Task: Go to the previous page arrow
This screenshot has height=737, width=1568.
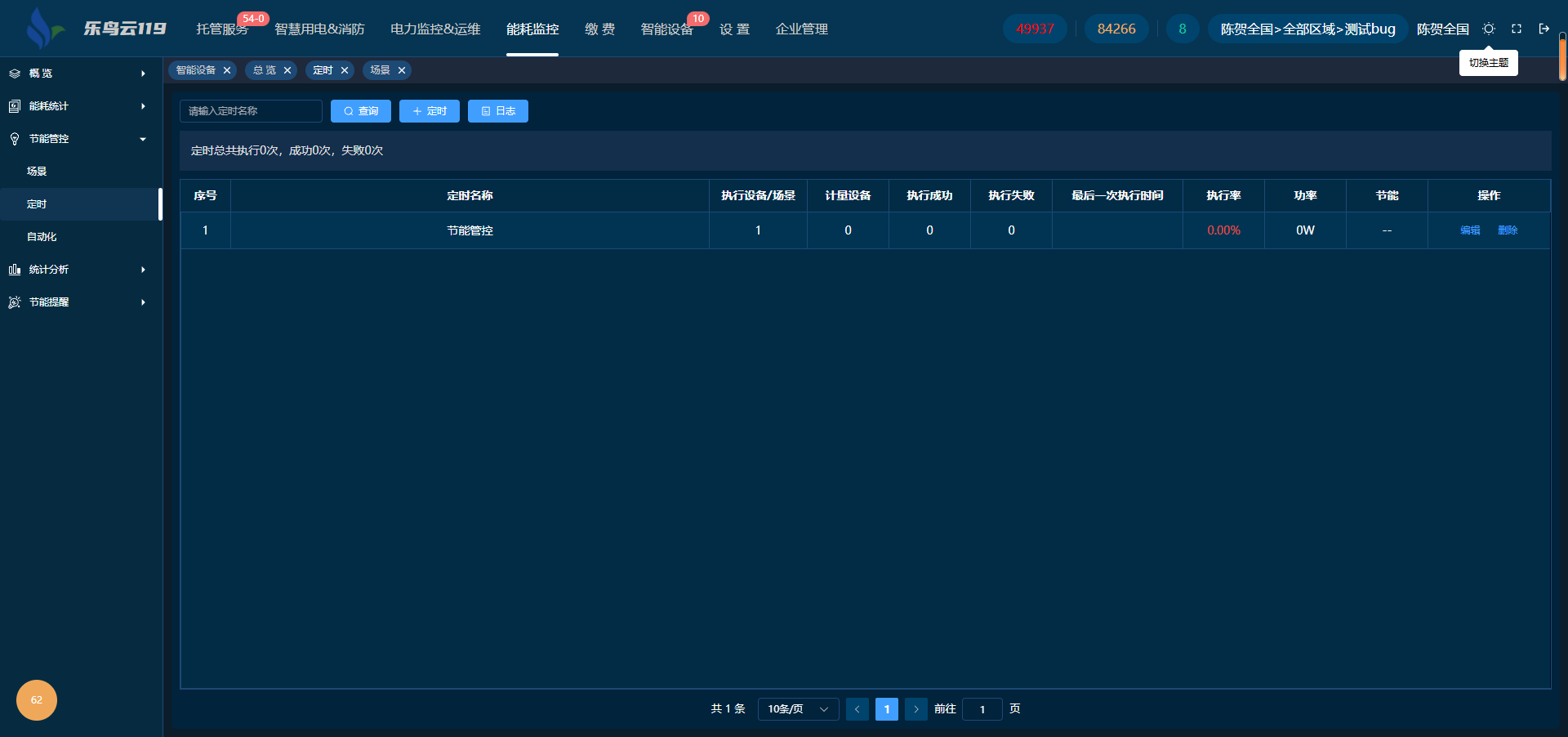Action: click(x=857, y=709)
